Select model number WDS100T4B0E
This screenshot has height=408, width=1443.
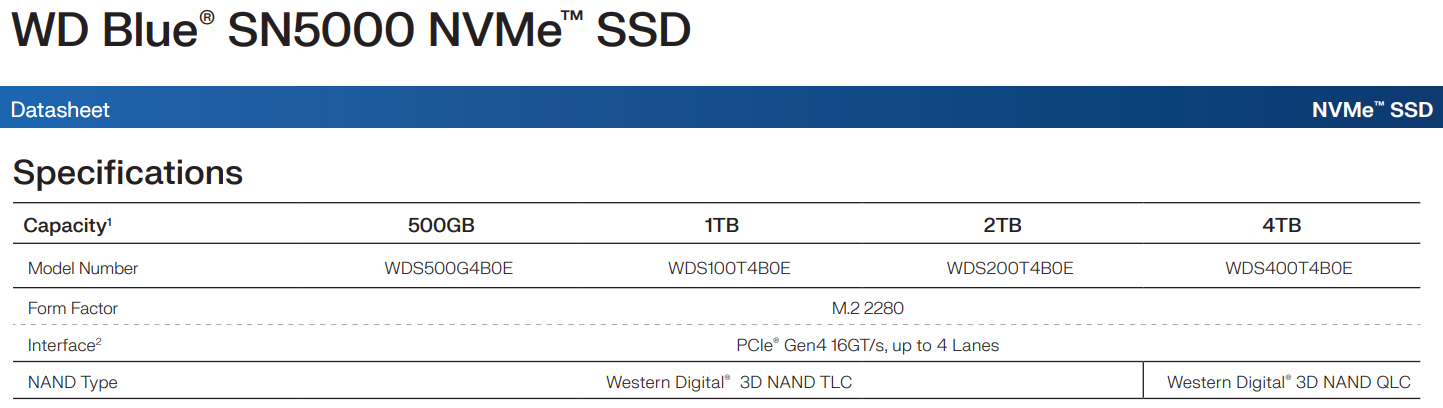click(x=730, y=268)
